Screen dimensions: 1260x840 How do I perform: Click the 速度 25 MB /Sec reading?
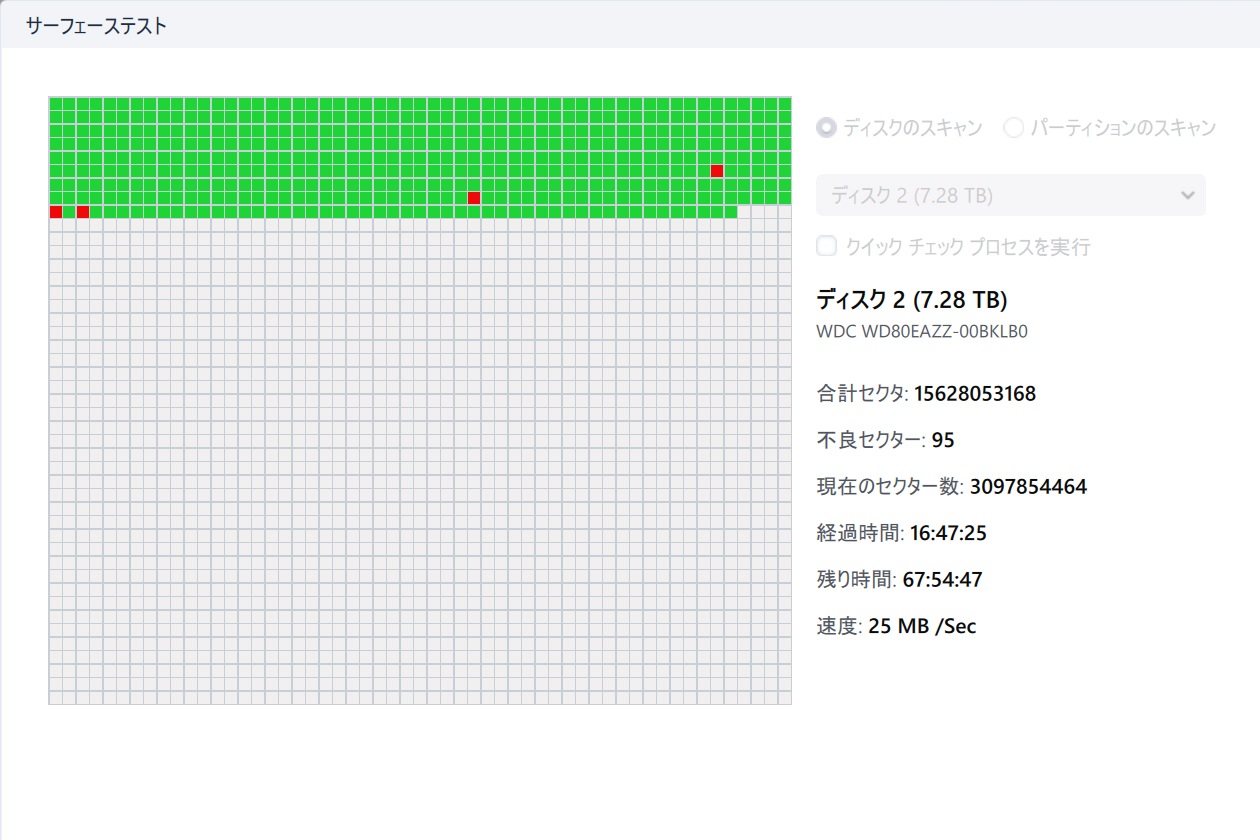[x=922, y=627]
